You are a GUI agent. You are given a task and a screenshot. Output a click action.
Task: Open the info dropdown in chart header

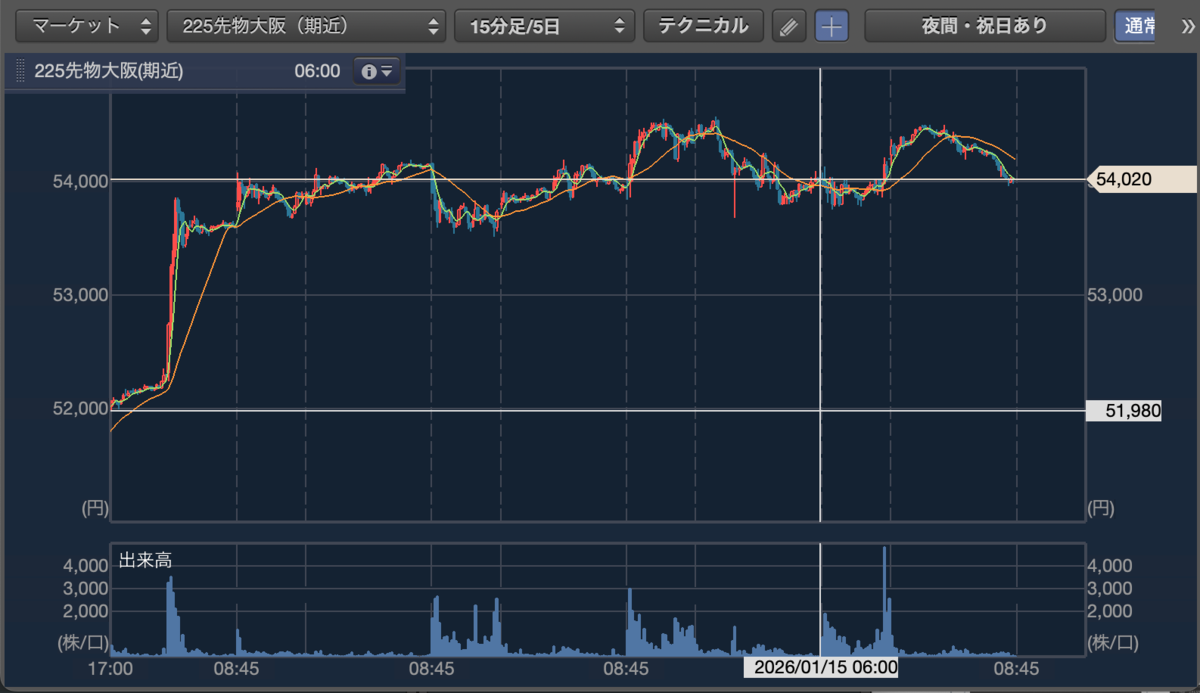(377, 72)
